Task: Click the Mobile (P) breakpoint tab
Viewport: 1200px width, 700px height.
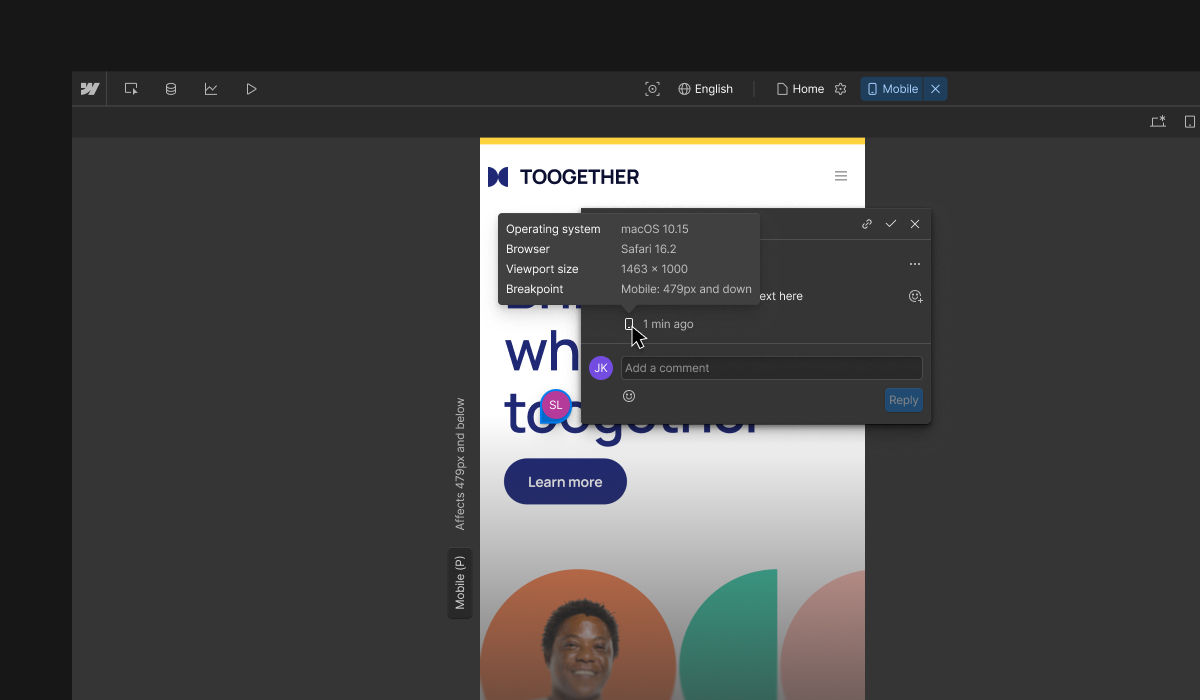Action: click(460, 584)
